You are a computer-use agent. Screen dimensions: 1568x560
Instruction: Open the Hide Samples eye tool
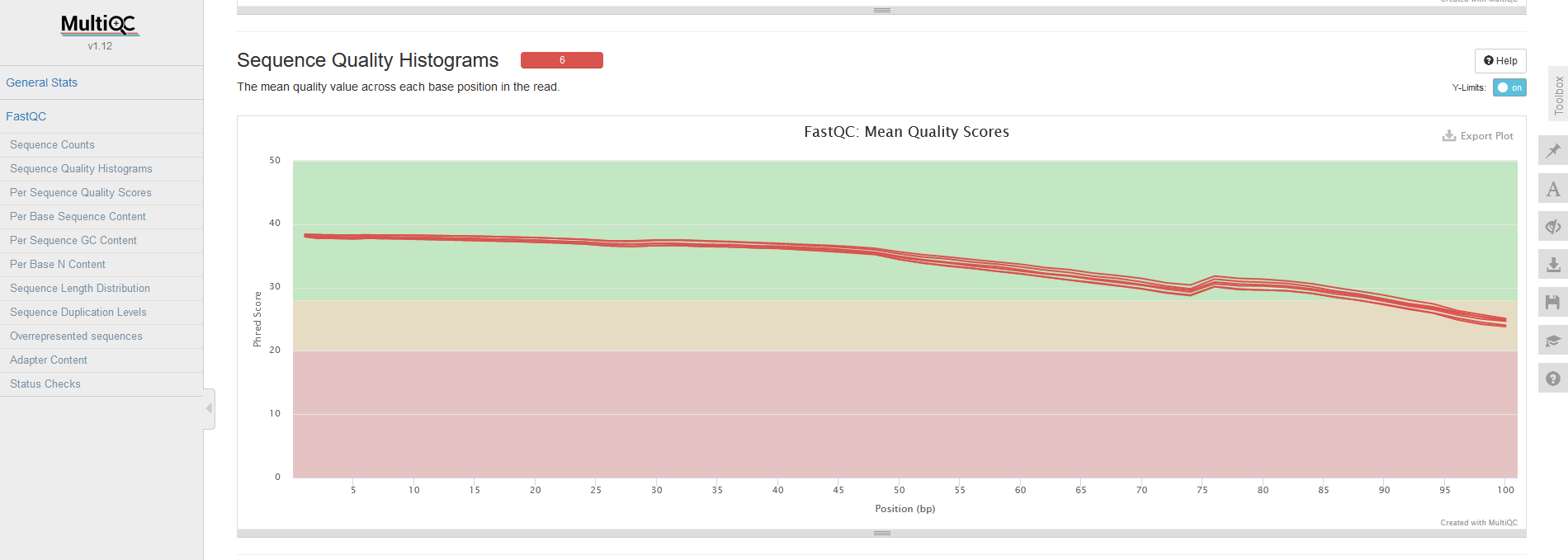(1552, 227)
